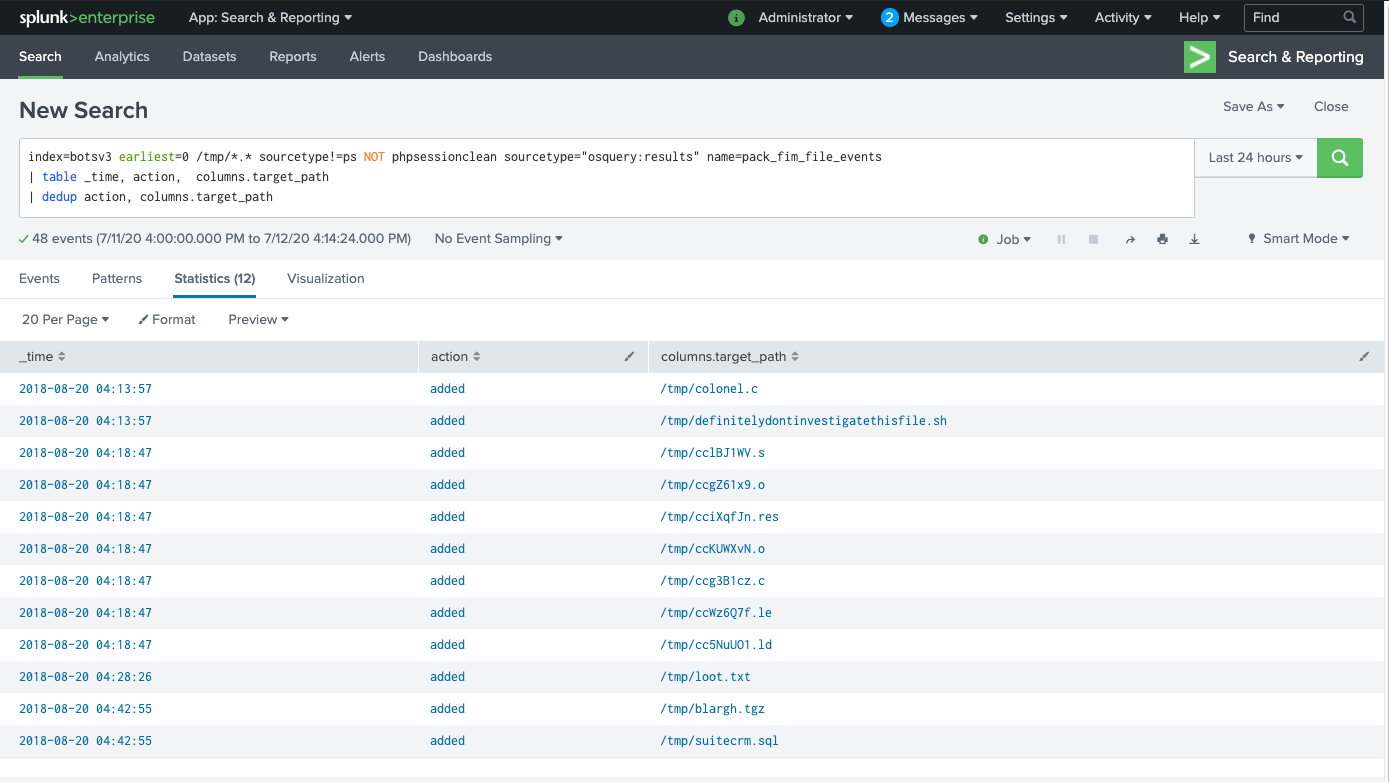
Task: Switch to Statistics (12) tab
Action: pyautogui.click(x=215, y=279)
